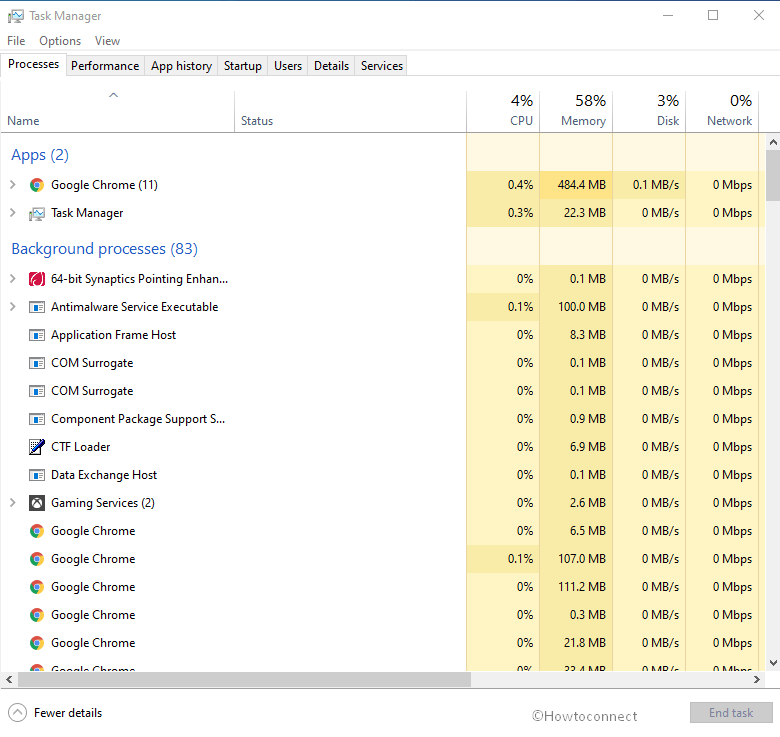Click the 22.3 MB memory cell
The image size is (780, 737).
pyautogui.click(x=576, y=213)
